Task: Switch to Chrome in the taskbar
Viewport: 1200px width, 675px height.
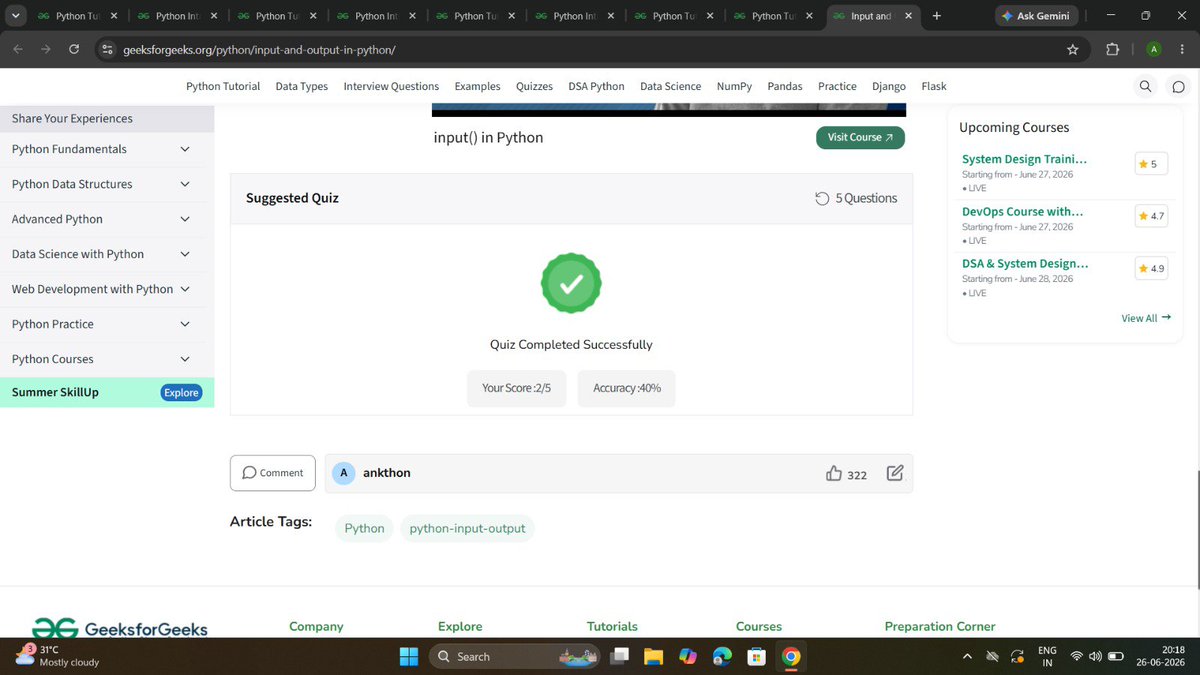Action: 791,656
